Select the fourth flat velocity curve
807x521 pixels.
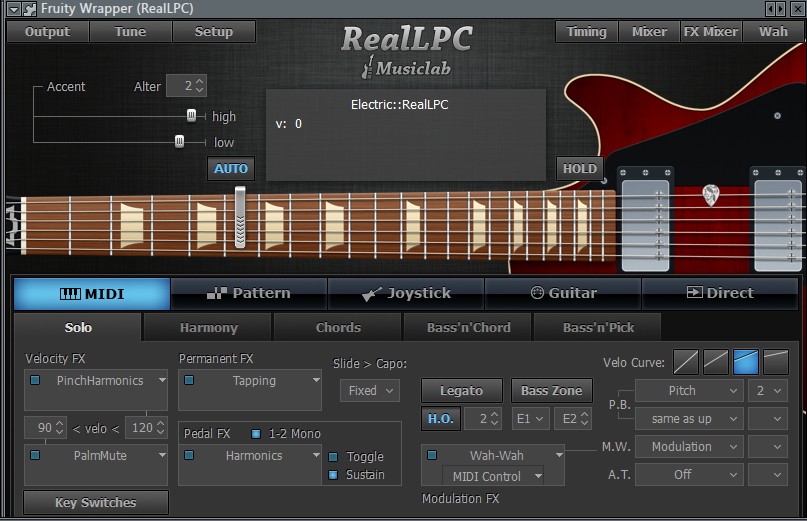pos(776,362)
